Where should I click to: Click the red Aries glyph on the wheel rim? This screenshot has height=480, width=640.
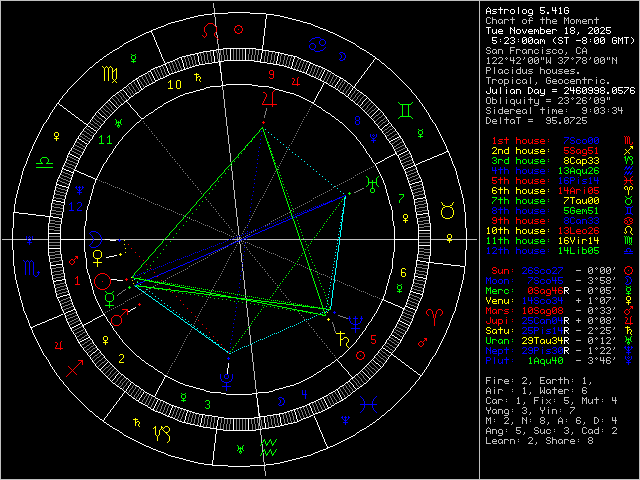point(435,316)
